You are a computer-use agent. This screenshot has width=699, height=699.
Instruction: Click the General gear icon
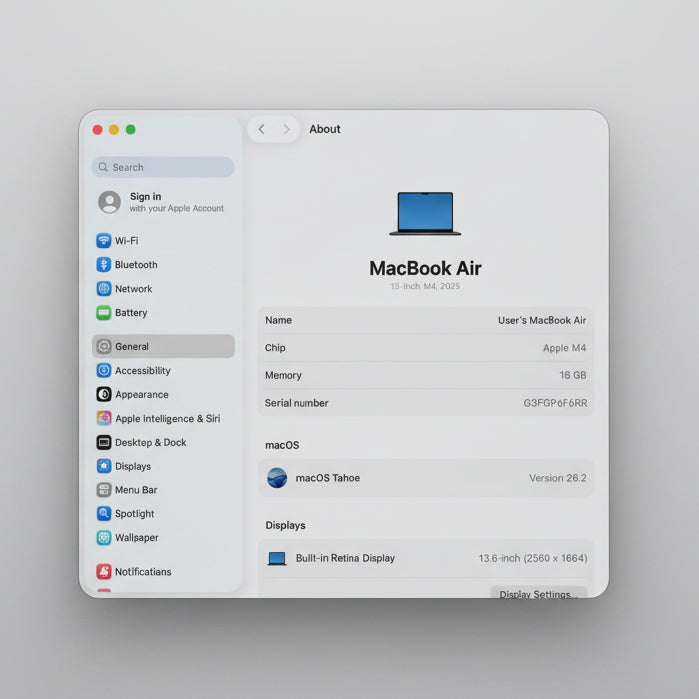(x=103, y=346)
